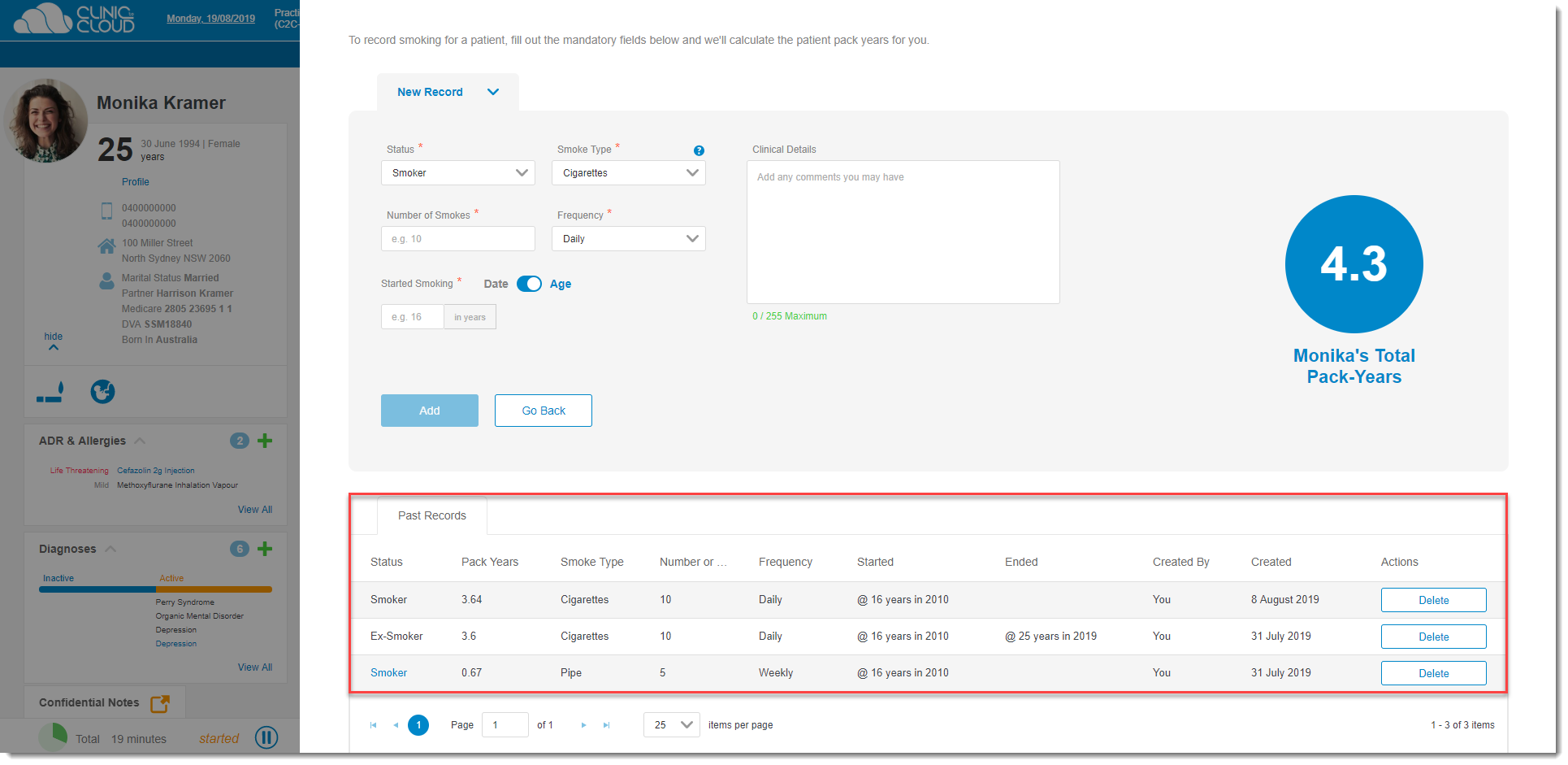Hide the patient details panel
This screenshot has height=765, width=1568.
coord(54,341)
